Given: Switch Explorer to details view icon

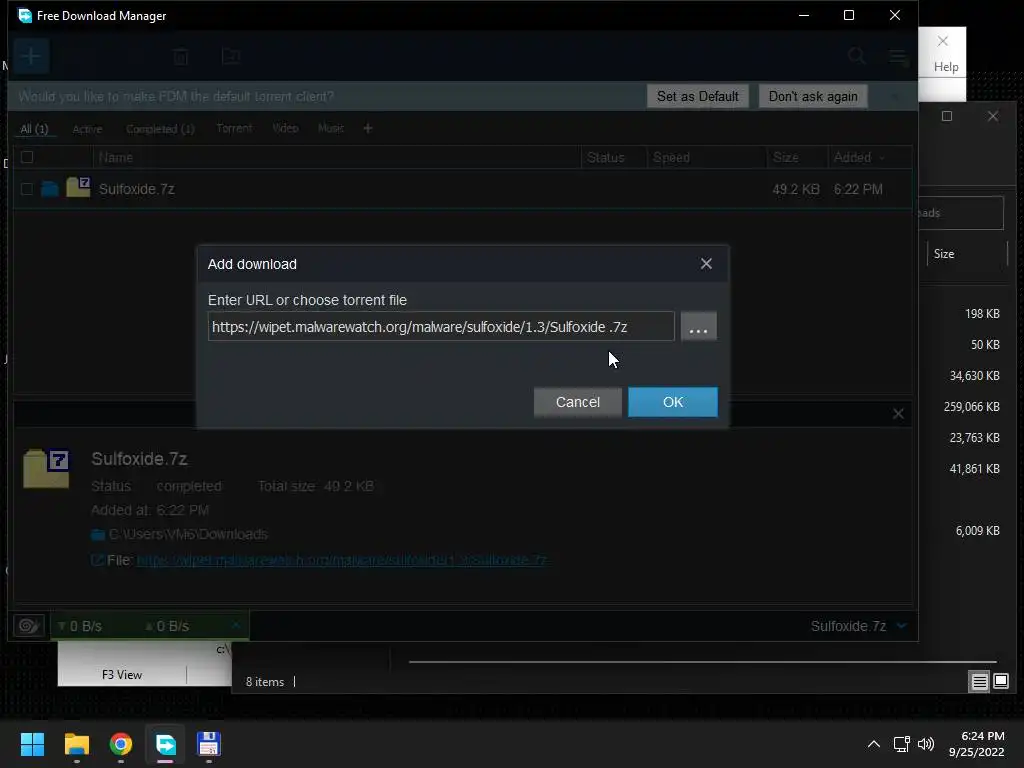Looking at the screenshot, I should pos(979,682).
